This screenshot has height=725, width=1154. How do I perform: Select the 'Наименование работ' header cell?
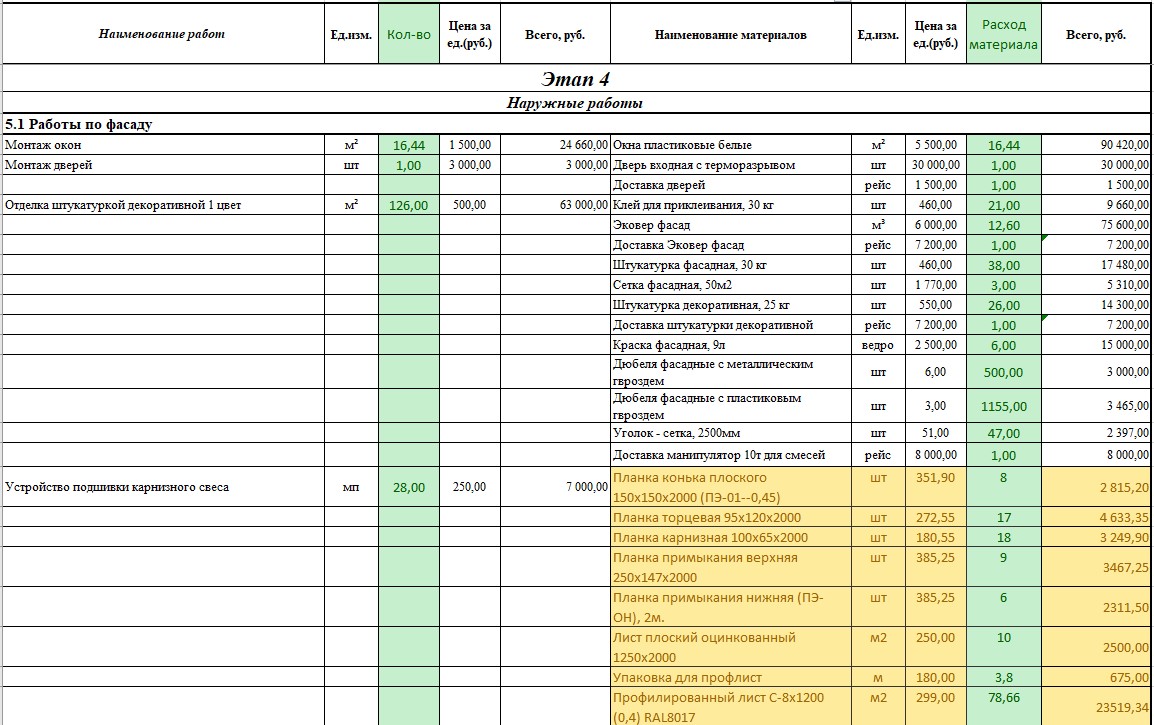(163, 34)
